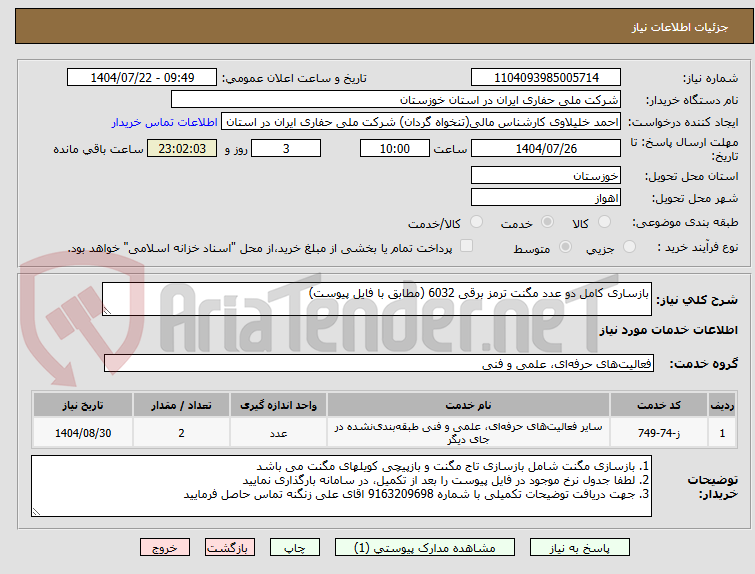The width and height of the screenshot is (755, 574).
Task: Click the جزئیات اطلاعات نیاز page title
Action: click(679, 27)
